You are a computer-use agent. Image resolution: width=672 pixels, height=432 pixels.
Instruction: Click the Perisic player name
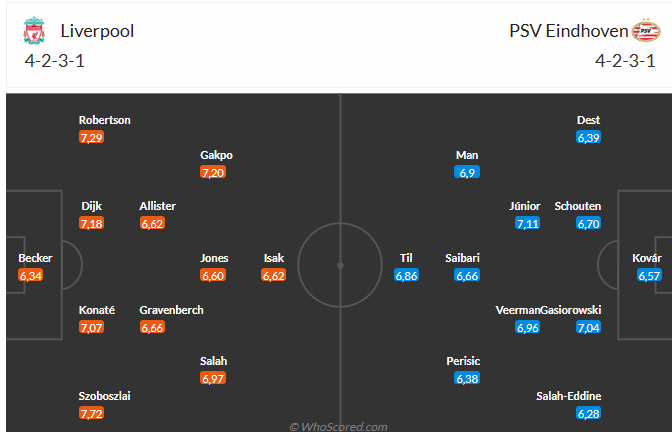click(x=465, y=361)
